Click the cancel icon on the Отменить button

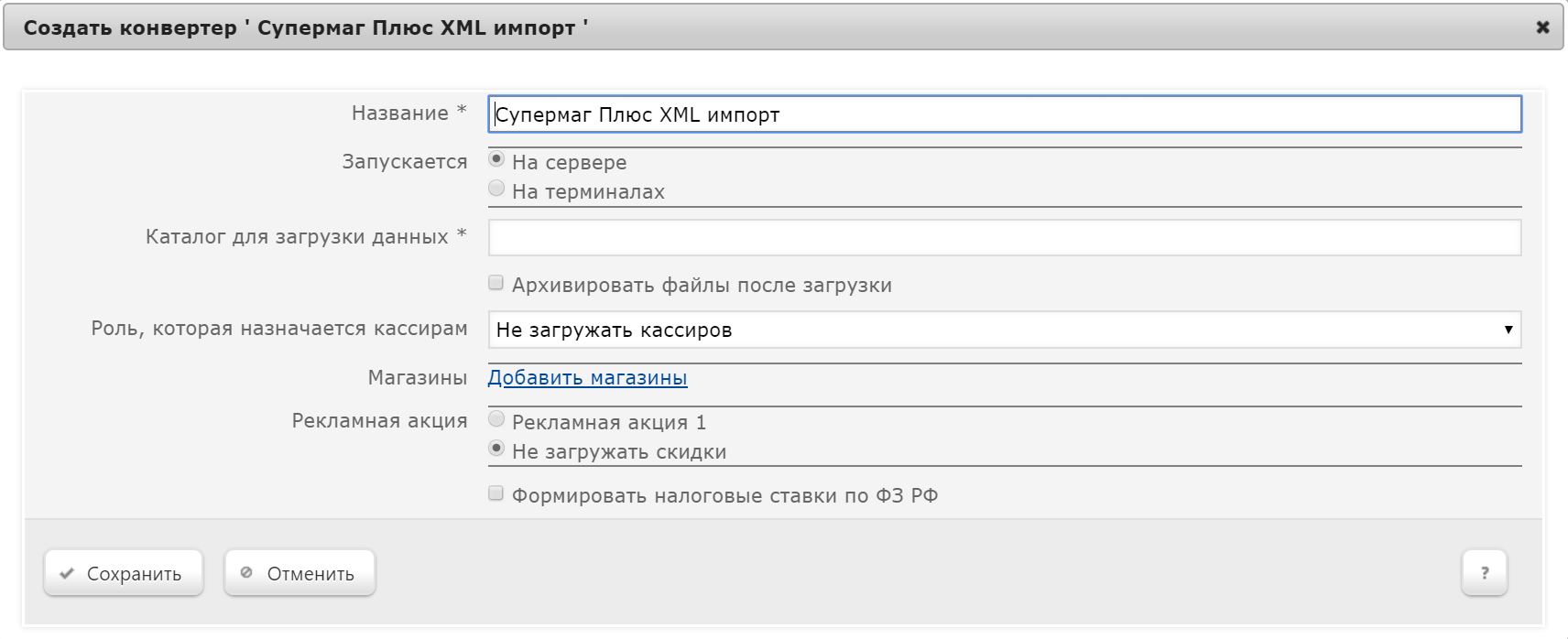click(246, 573)
